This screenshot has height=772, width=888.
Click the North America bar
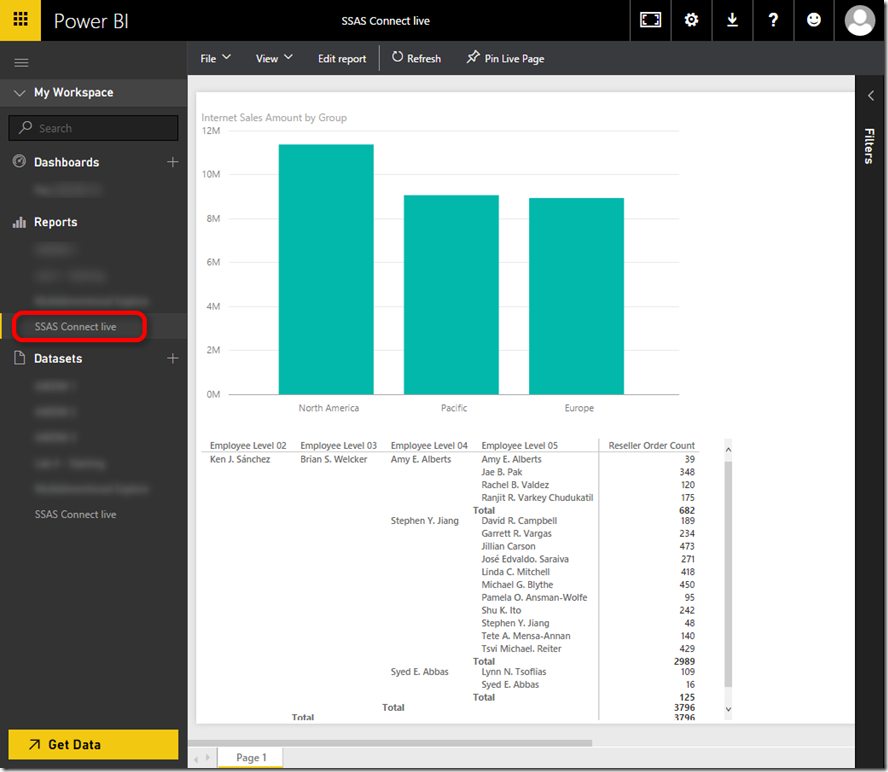pos(326,269)
